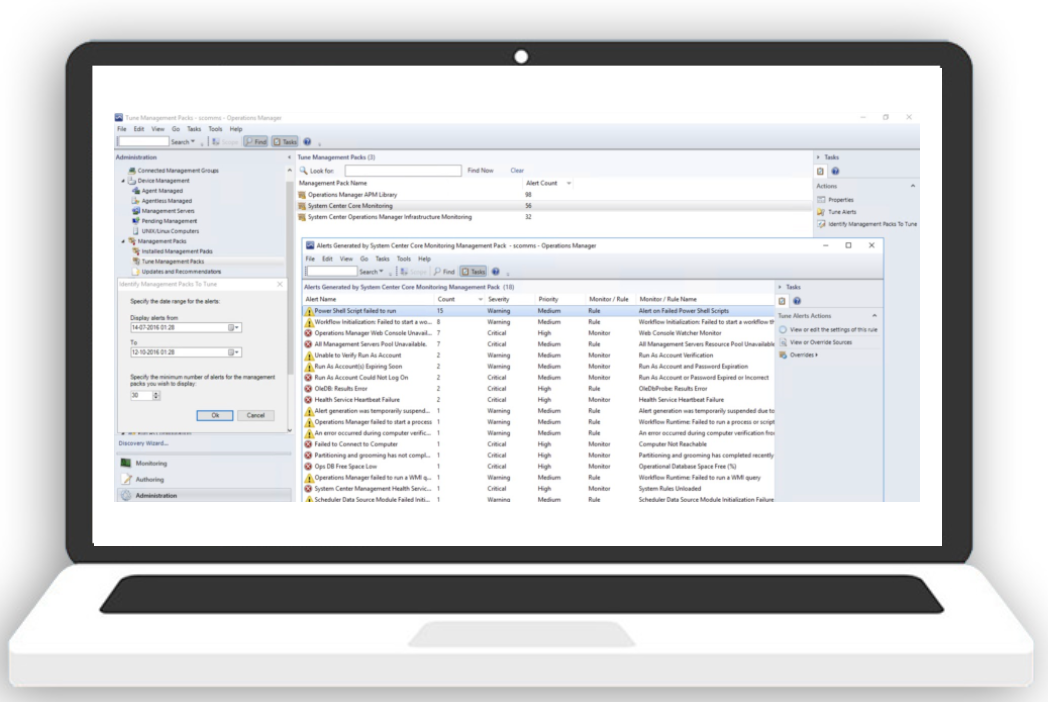Select Ops DB Free Space Low alert
The height and width of the screenshot is (702, 1048).
[x=538, y=466]
